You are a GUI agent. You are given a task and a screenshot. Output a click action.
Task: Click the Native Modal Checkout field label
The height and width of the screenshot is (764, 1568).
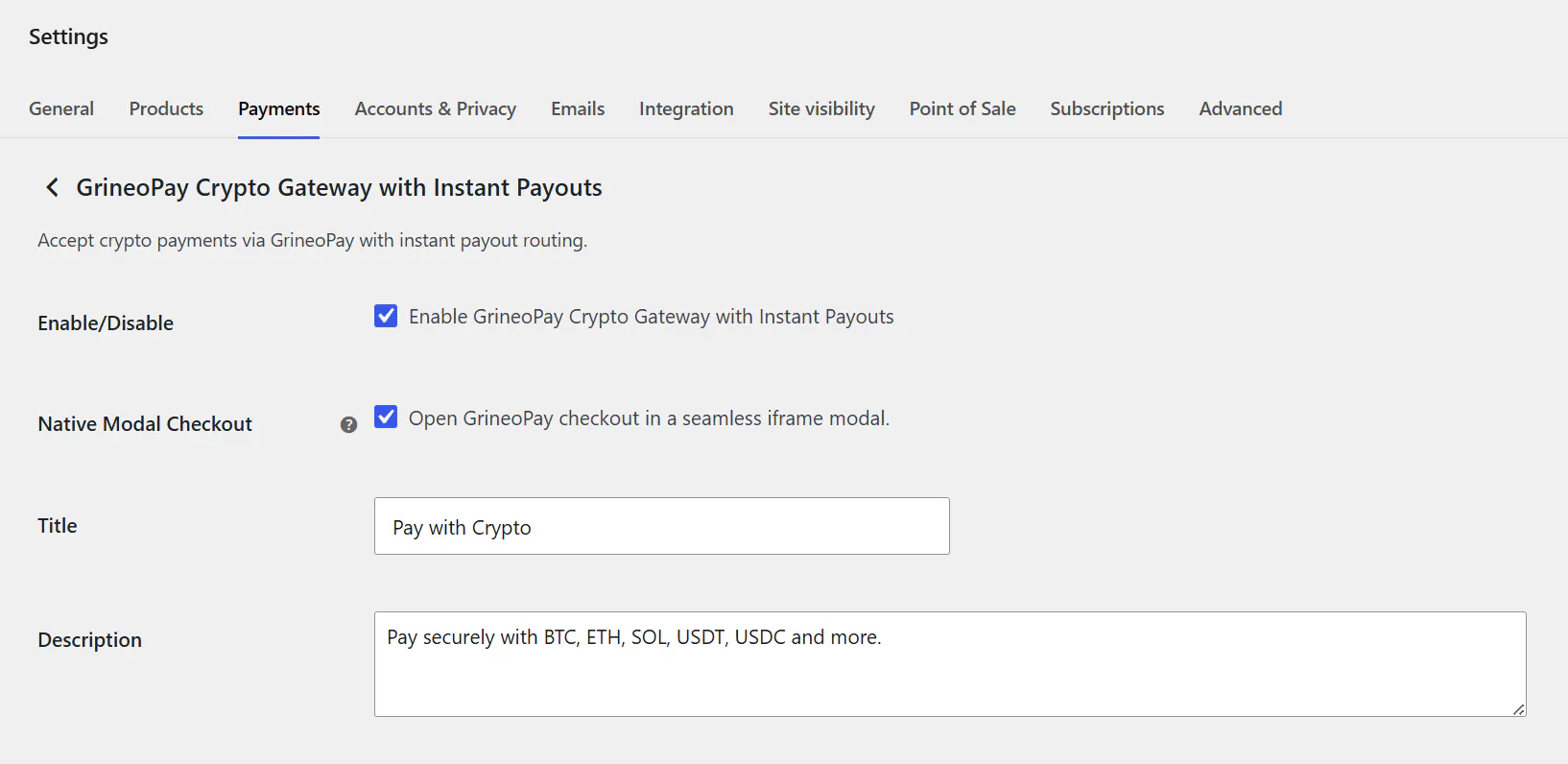(x=145, y=424)
